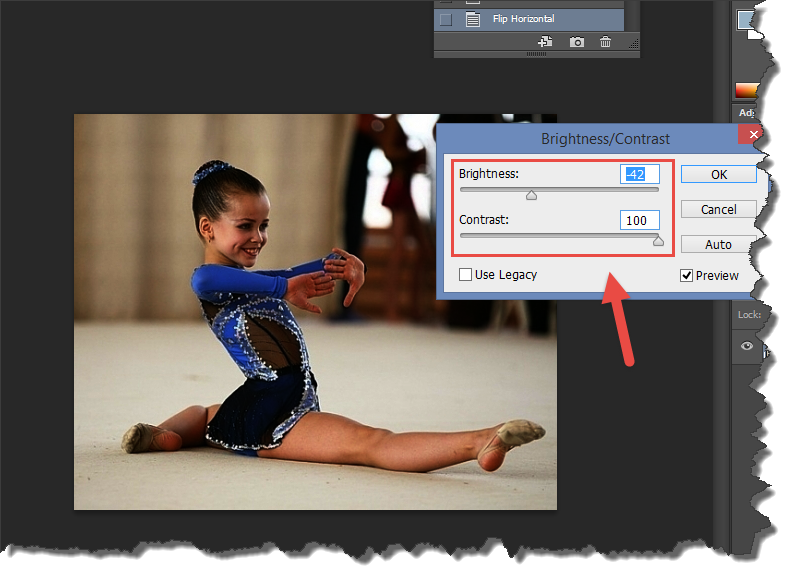Toggle history brush source box beside Flip Horizontal
This screenshot has width=796, height=581.
point(446,20)
